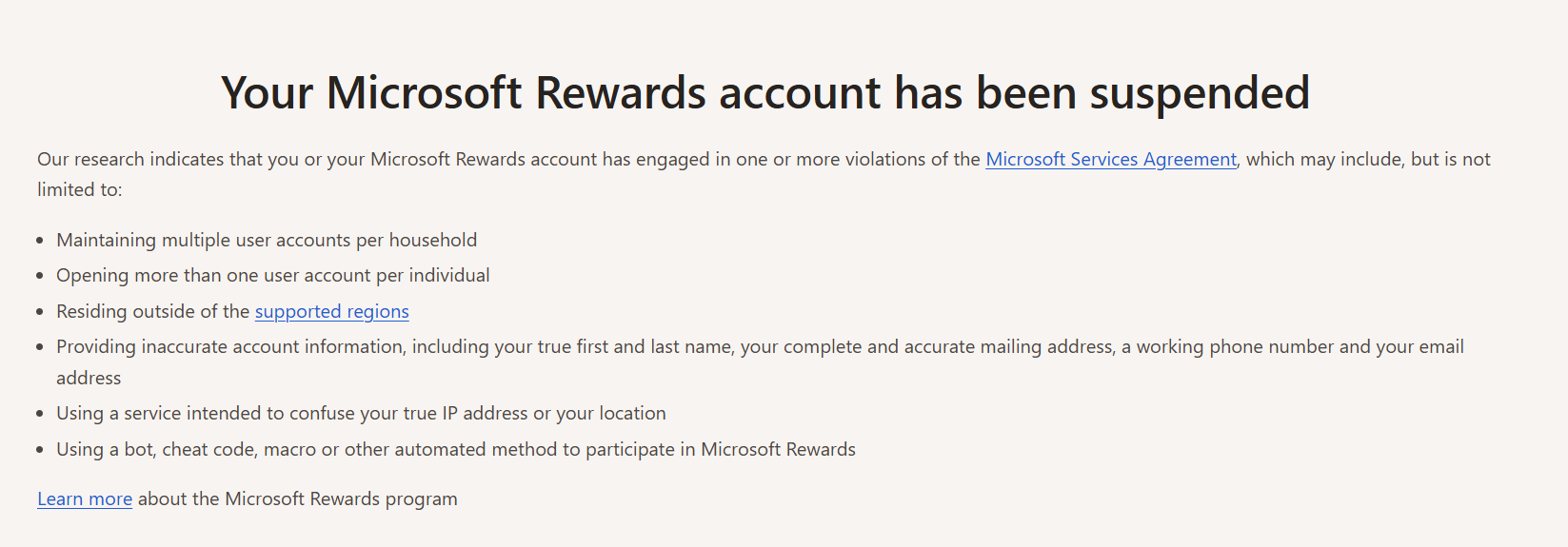Click the bullet dot before 'Opening more than'
Image resolution: width=1568 pixels, height=547 pixels.
[40, 276]
